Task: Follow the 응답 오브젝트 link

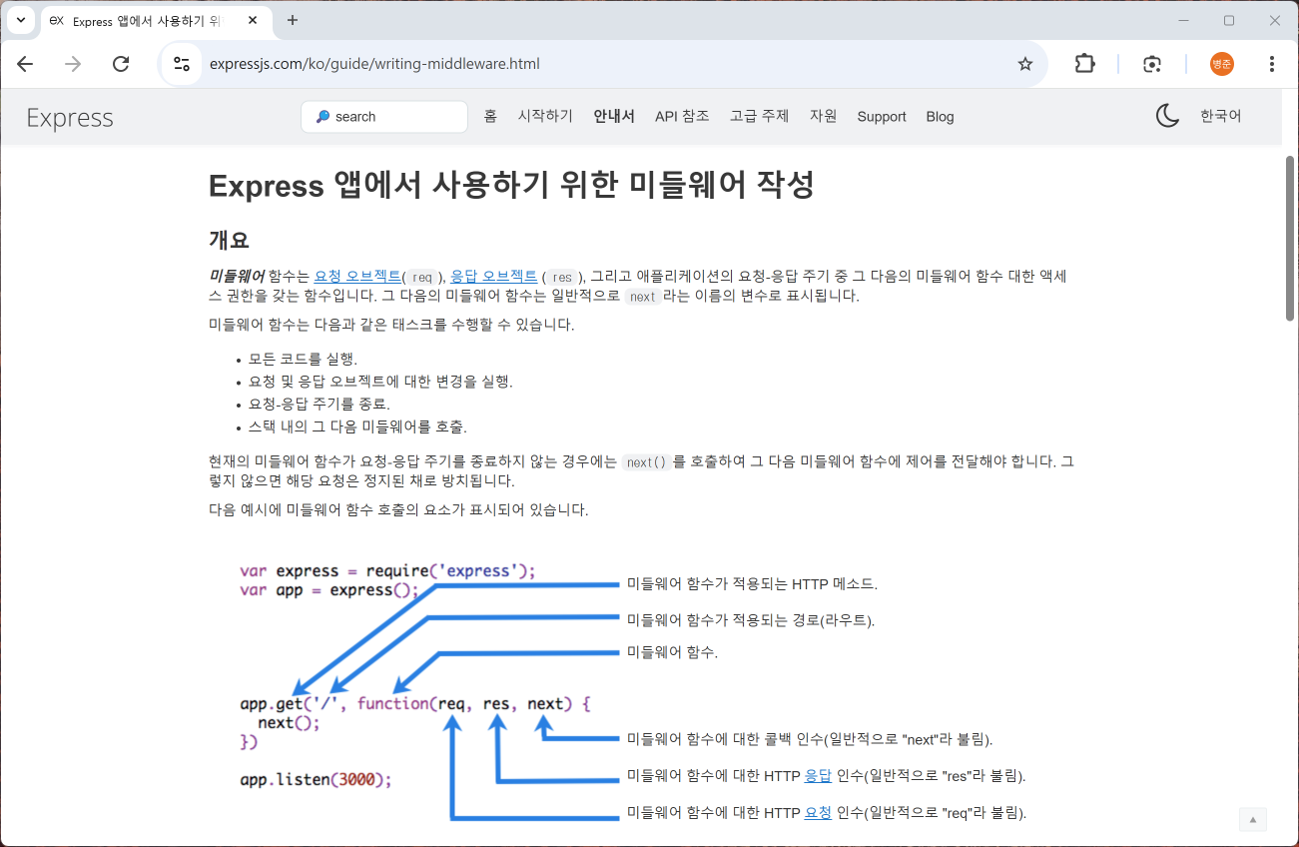Action: click(494, 276)
